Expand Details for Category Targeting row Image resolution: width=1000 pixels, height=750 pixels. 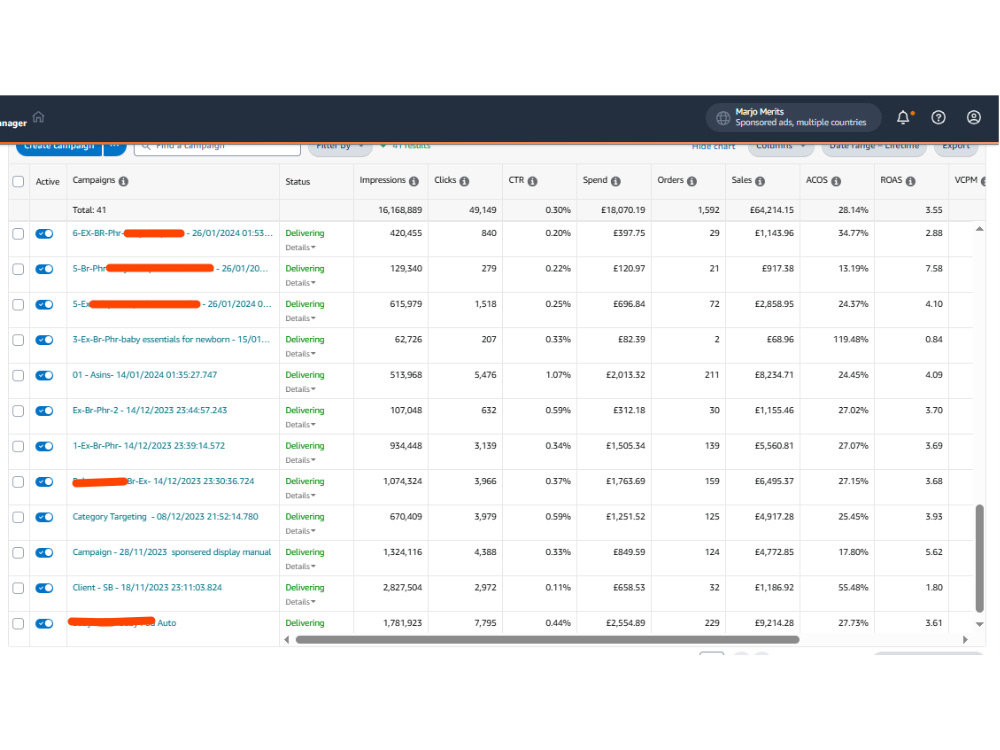300,531
